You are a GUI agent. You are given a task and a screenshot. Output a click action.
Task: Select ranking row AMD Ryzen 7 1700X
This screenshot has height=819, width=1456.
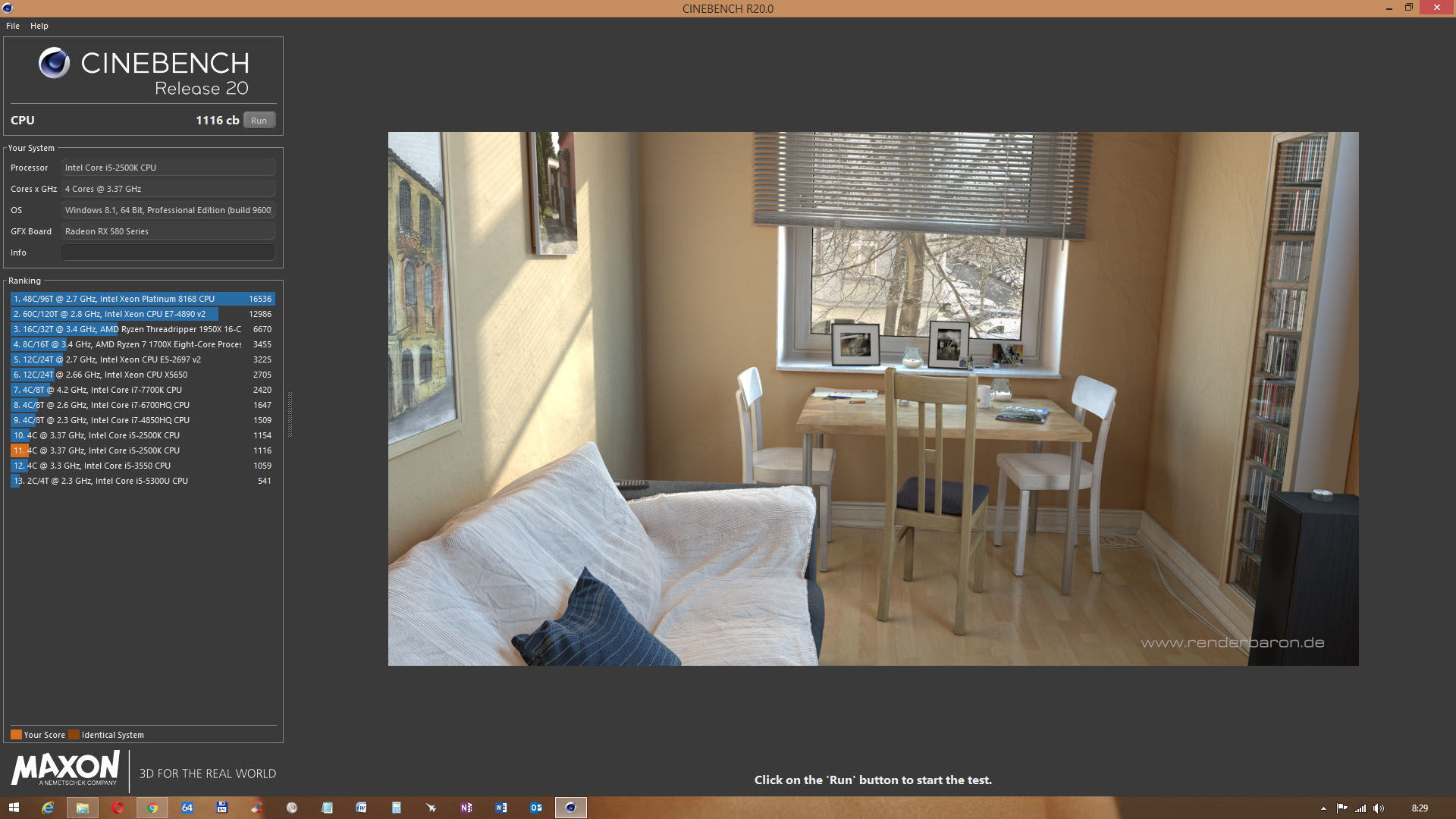coord(143,344)
